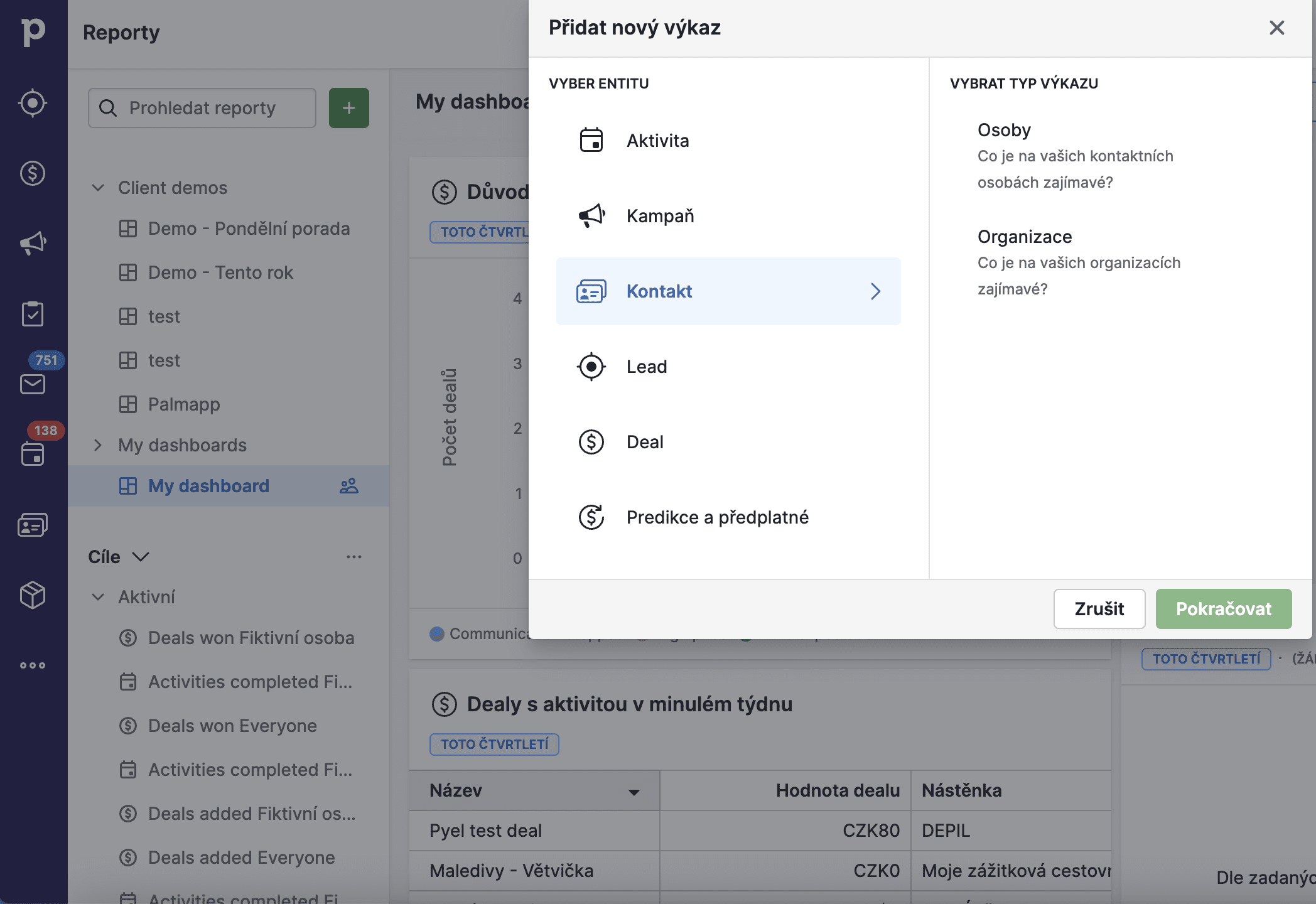Click the green plus add report button
Screen dimensions: 1316x904
click(x=348, y=108)
